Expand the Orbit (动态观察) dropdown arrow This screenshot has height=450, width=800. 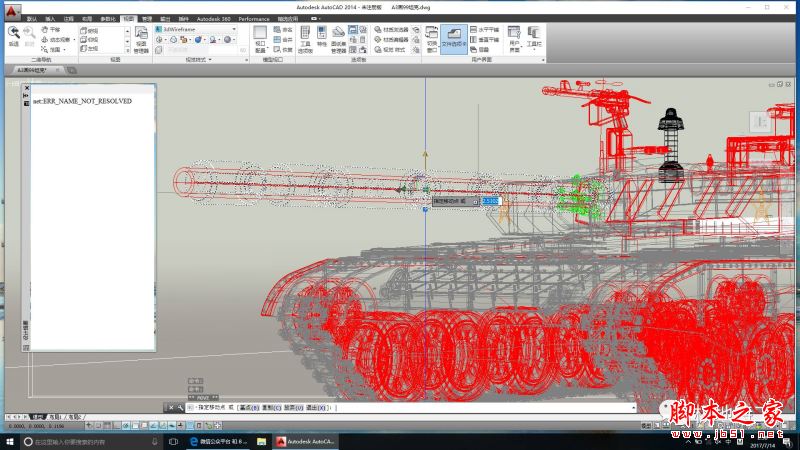tap(74, 40)
